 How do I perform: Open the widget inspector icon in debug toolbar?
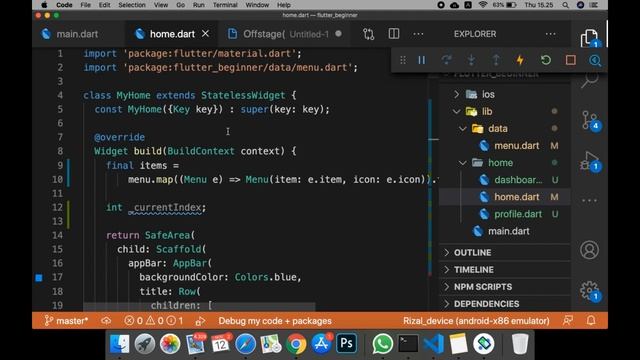[595, 60]
